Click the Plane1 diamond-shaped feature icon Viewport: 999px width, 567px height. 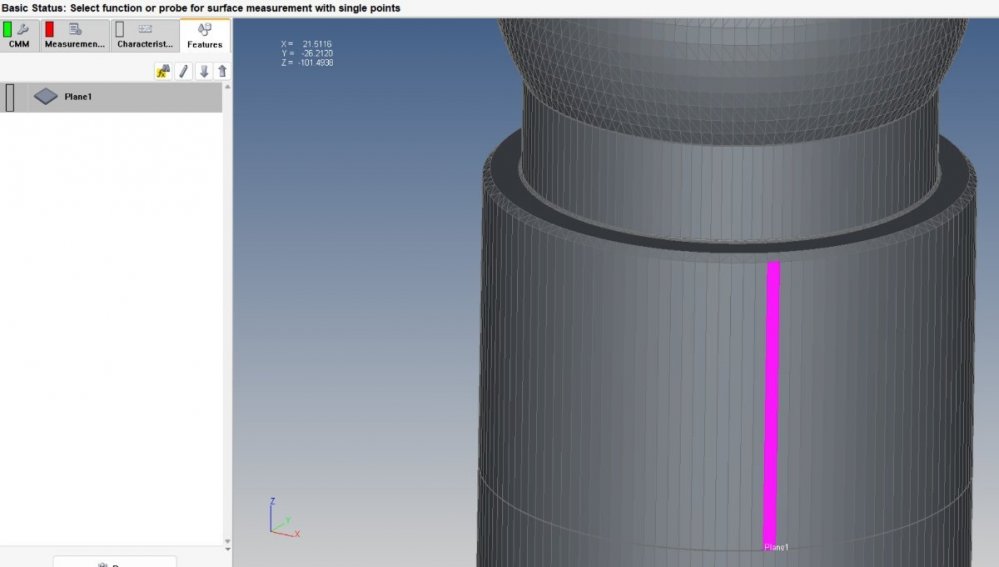pos(46,97)
